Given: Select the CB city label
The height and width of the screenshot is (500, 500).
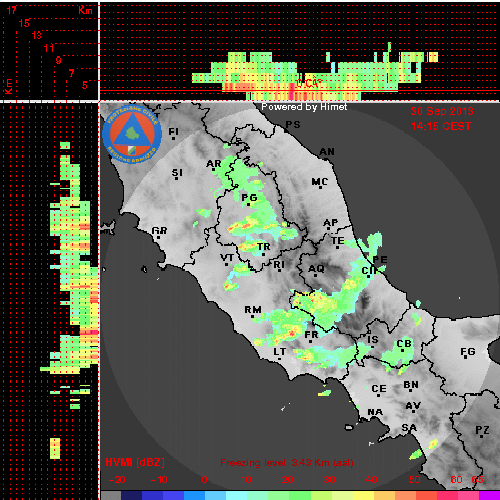Looking at the screenshot, I should point(404,344).
